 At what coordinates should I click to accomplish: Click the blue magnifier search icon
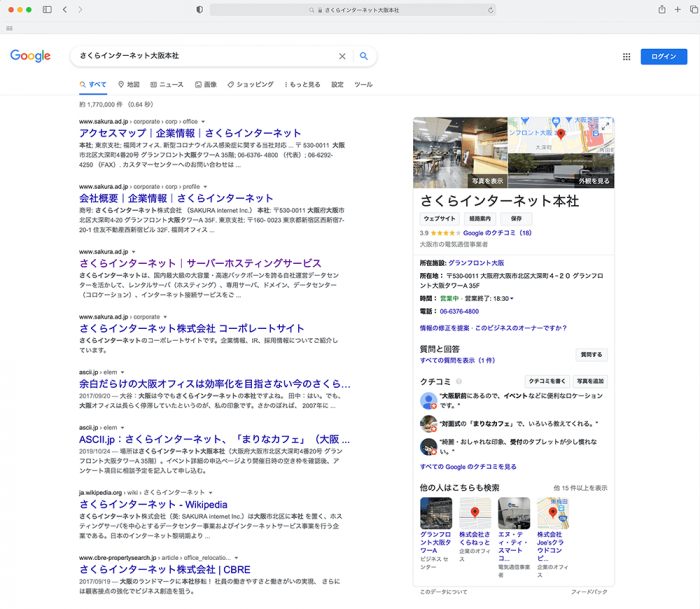(364, 56)
